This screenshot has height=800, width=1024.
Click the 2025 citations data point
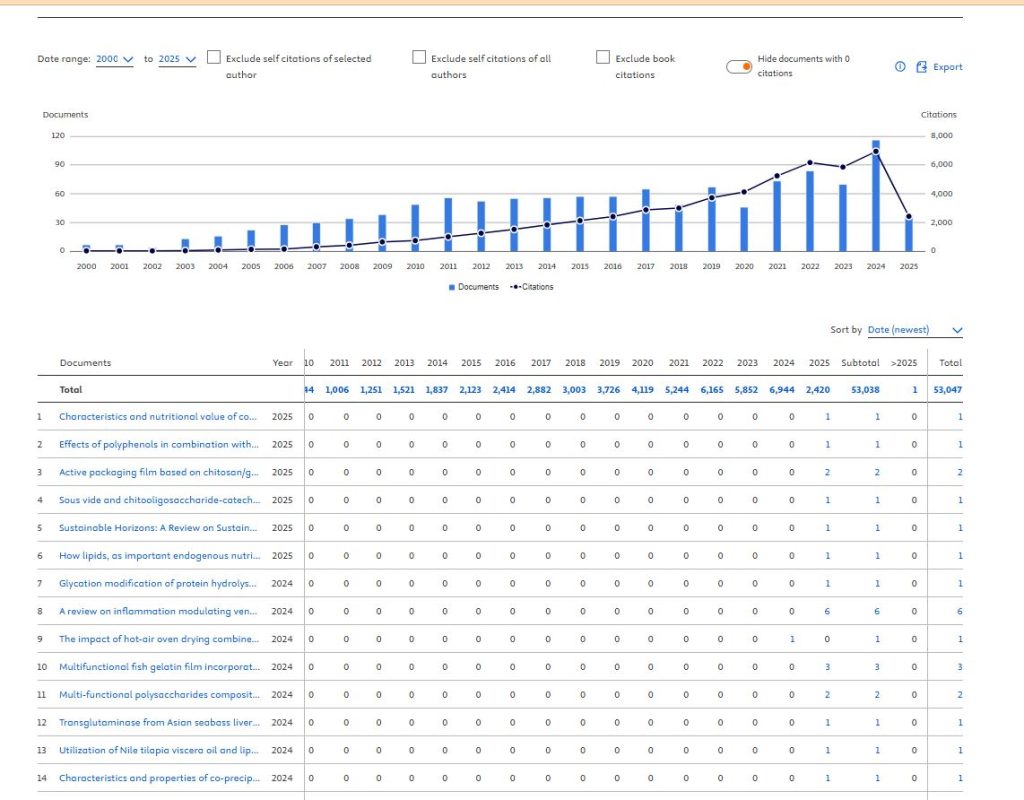[x=908, y=216]
